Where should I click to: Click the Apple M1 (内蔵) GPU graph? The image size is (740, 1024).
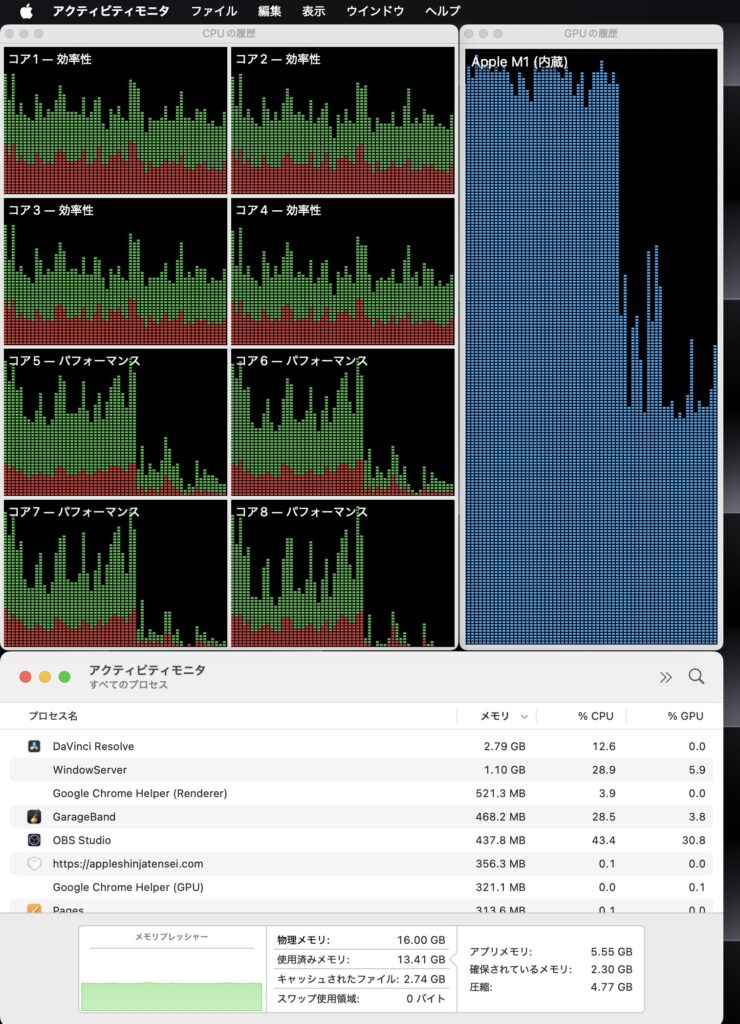pyautogui.click(x=591, y=347)
